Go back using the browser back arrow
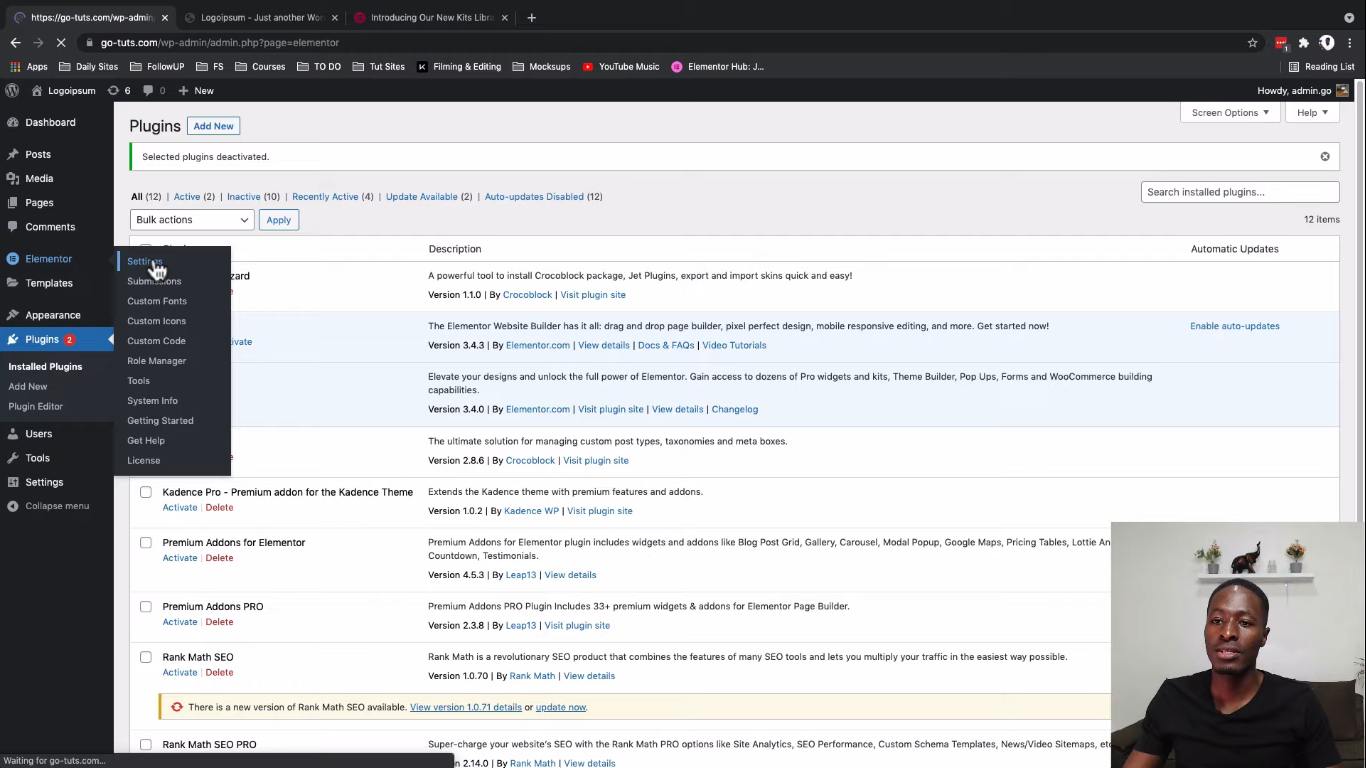 15,42
